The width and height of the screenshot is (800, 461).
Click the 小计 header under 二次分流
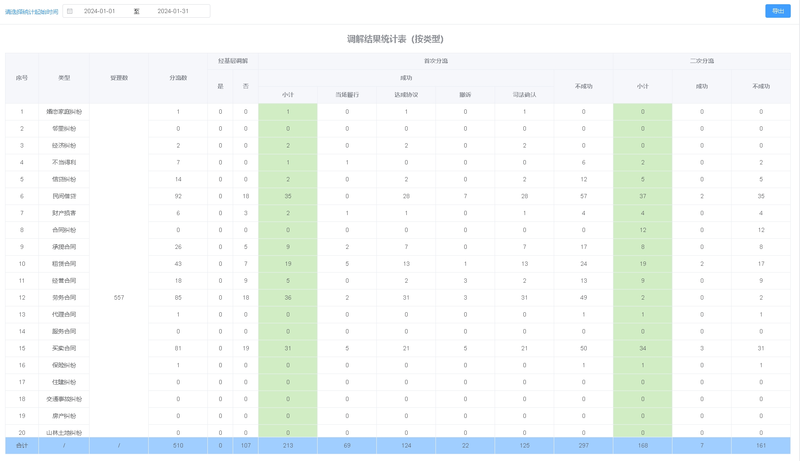pos(642,87)
